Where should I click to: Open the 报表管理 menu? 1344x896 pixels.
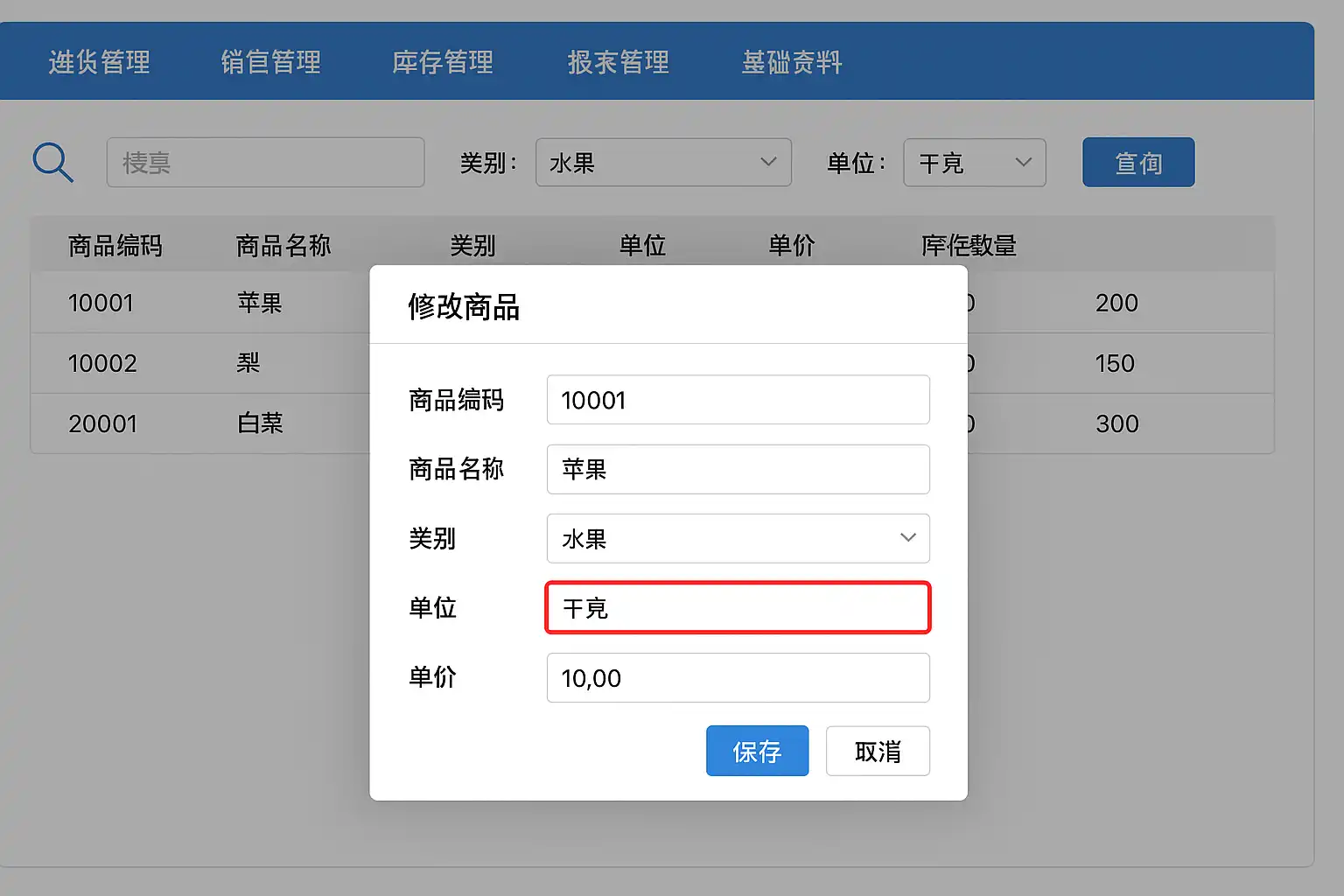pyautogui.click(x=619, y=62)
